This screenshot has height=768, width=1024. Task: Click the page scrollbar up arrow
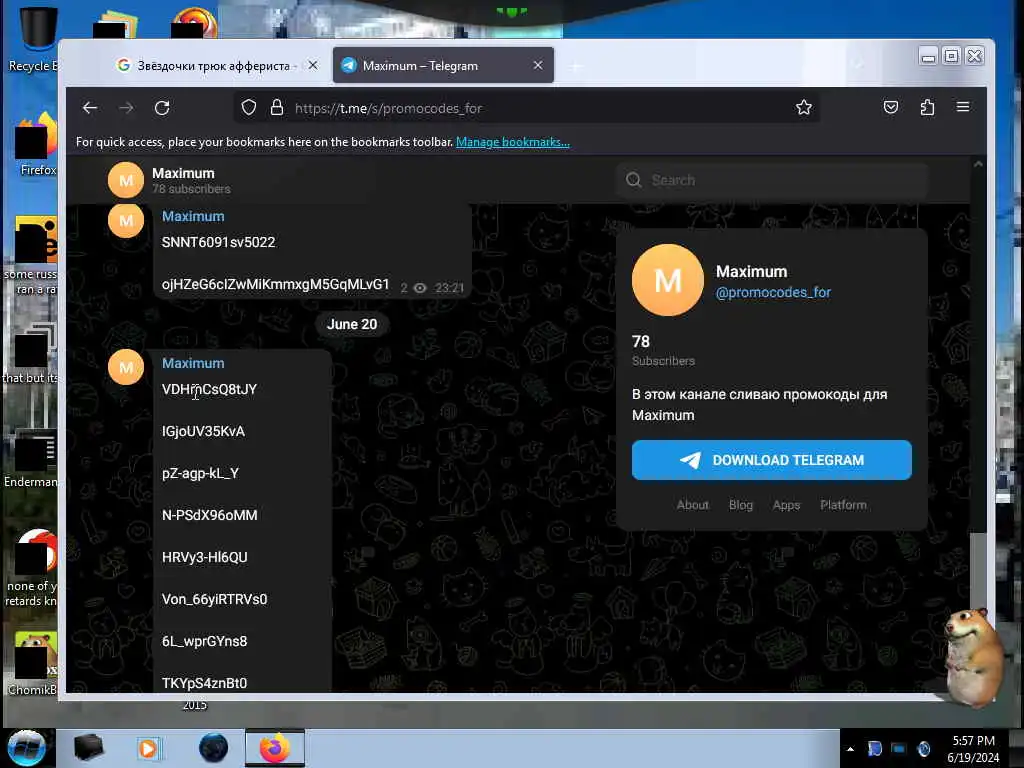(978, 164)
